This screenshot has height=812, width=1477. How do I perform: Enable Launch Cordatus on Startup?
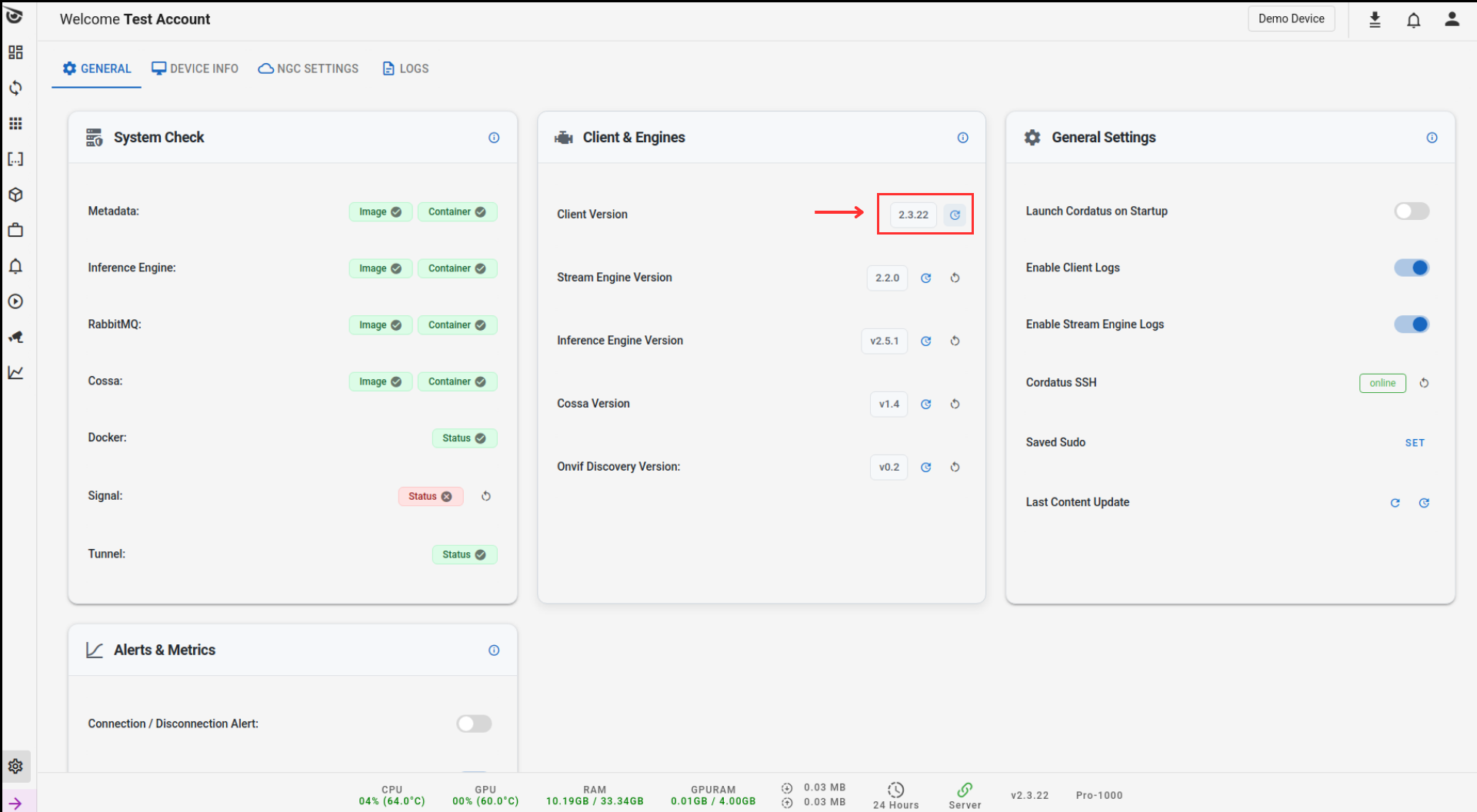1412,211
